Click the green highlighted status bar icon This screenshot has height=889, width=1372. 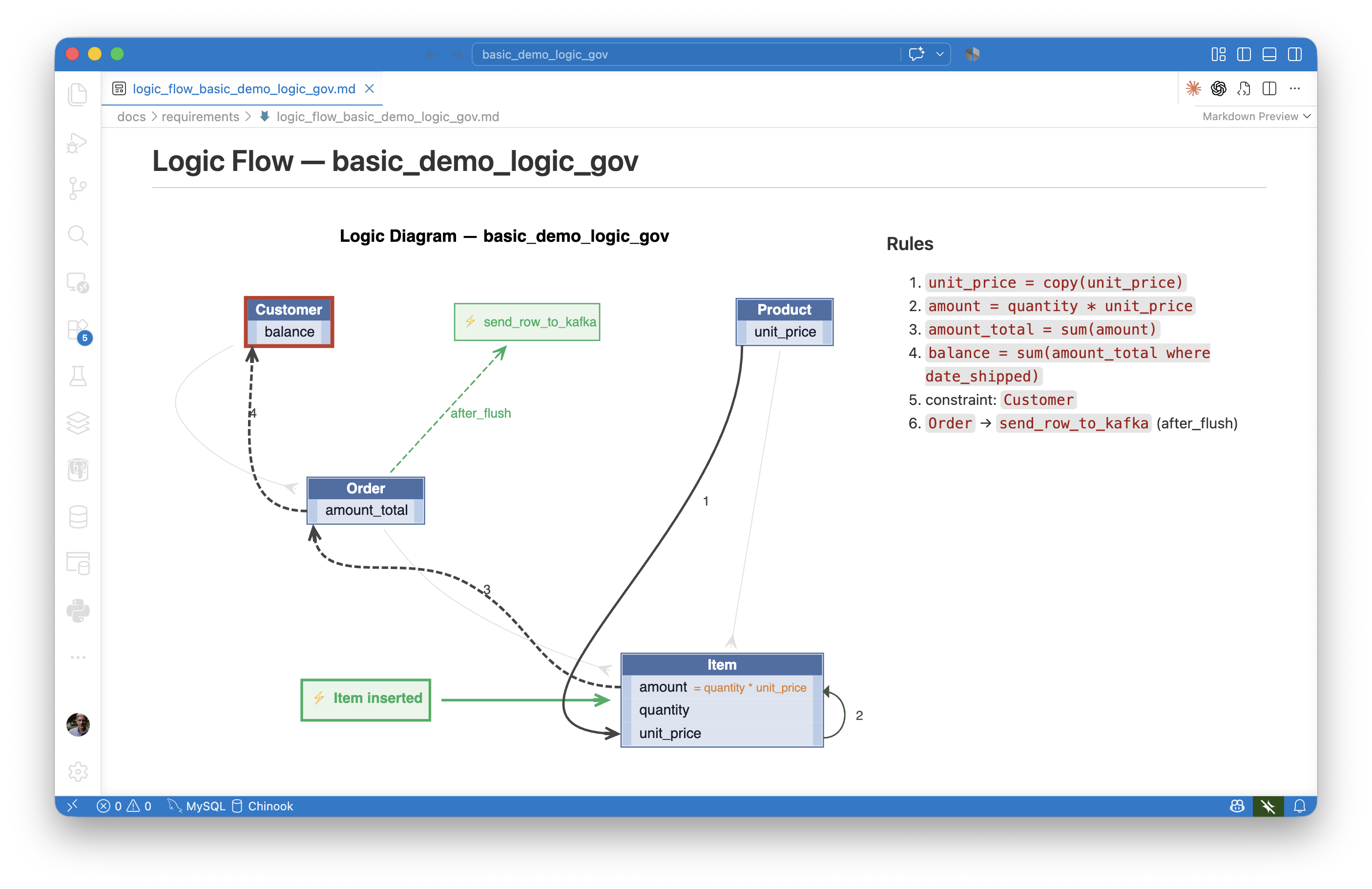pos(1268,806)
